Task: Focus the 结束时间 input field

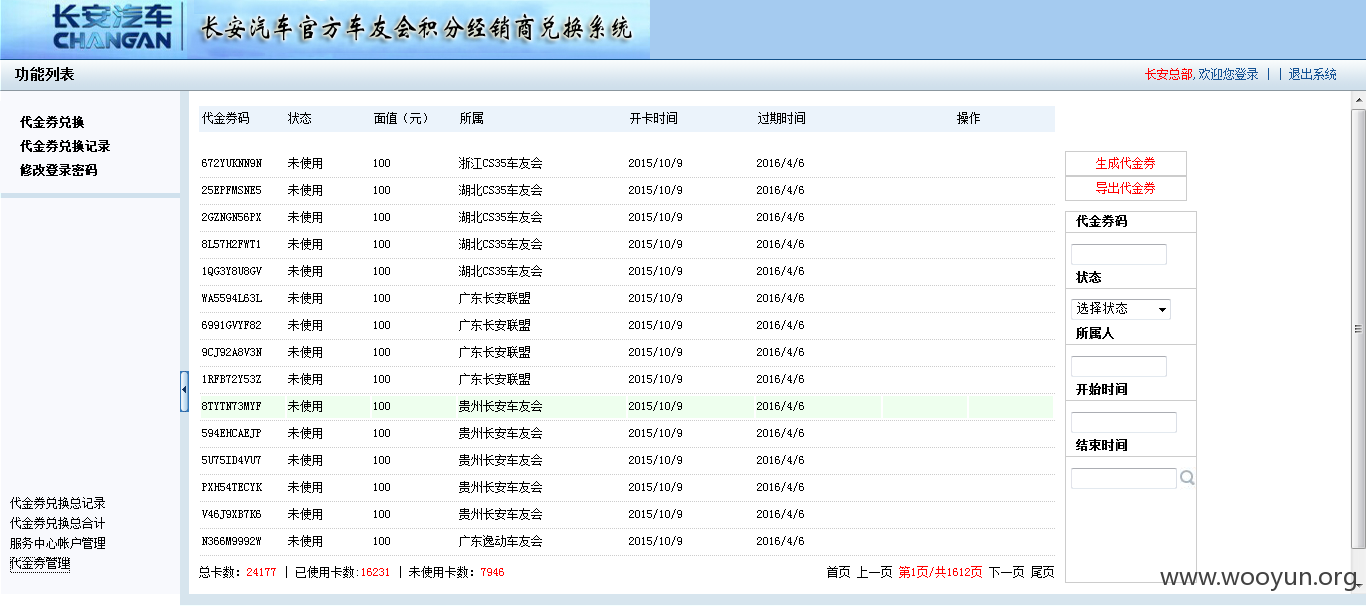Action: [x=1124, y=478]
